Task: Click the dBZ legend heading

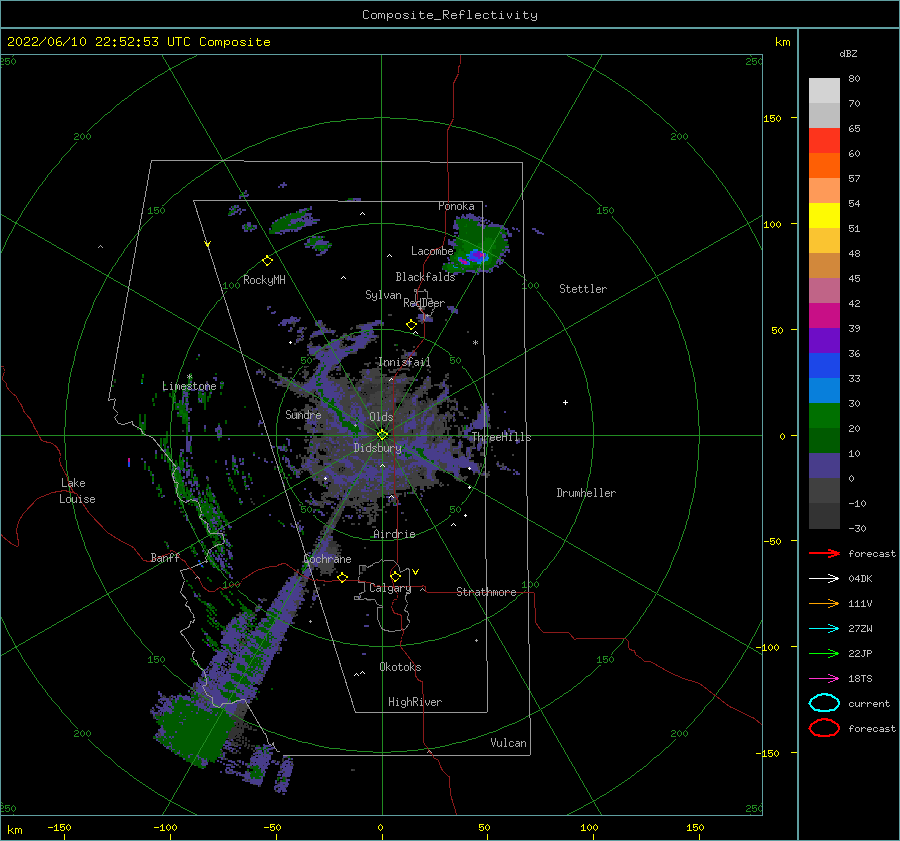Action: pyautogui.click(x=848, y=54)
